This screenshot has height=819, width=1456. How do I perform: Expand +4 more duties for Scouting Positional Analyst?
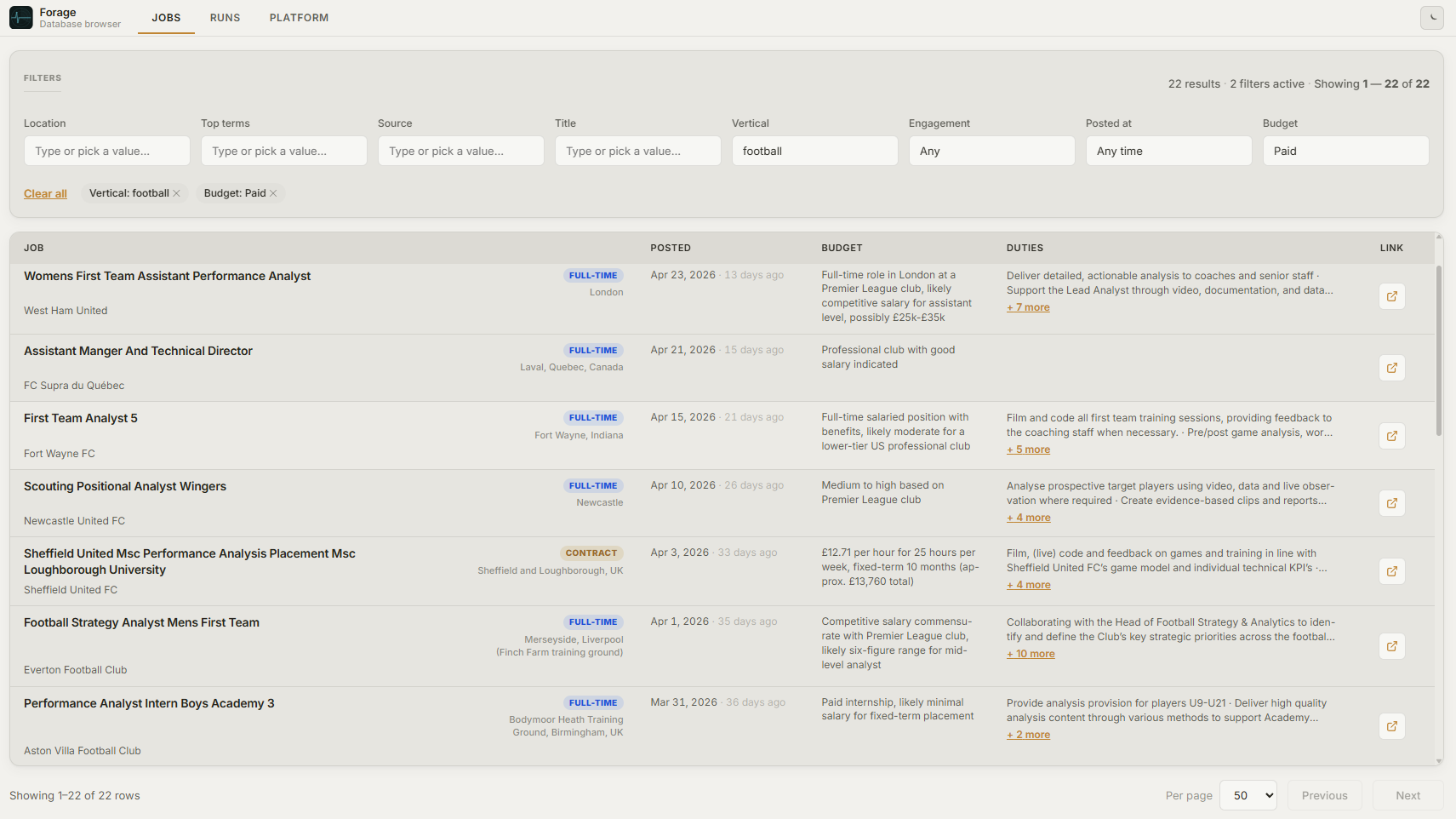pyautogui.click(x=1028, y=518)
